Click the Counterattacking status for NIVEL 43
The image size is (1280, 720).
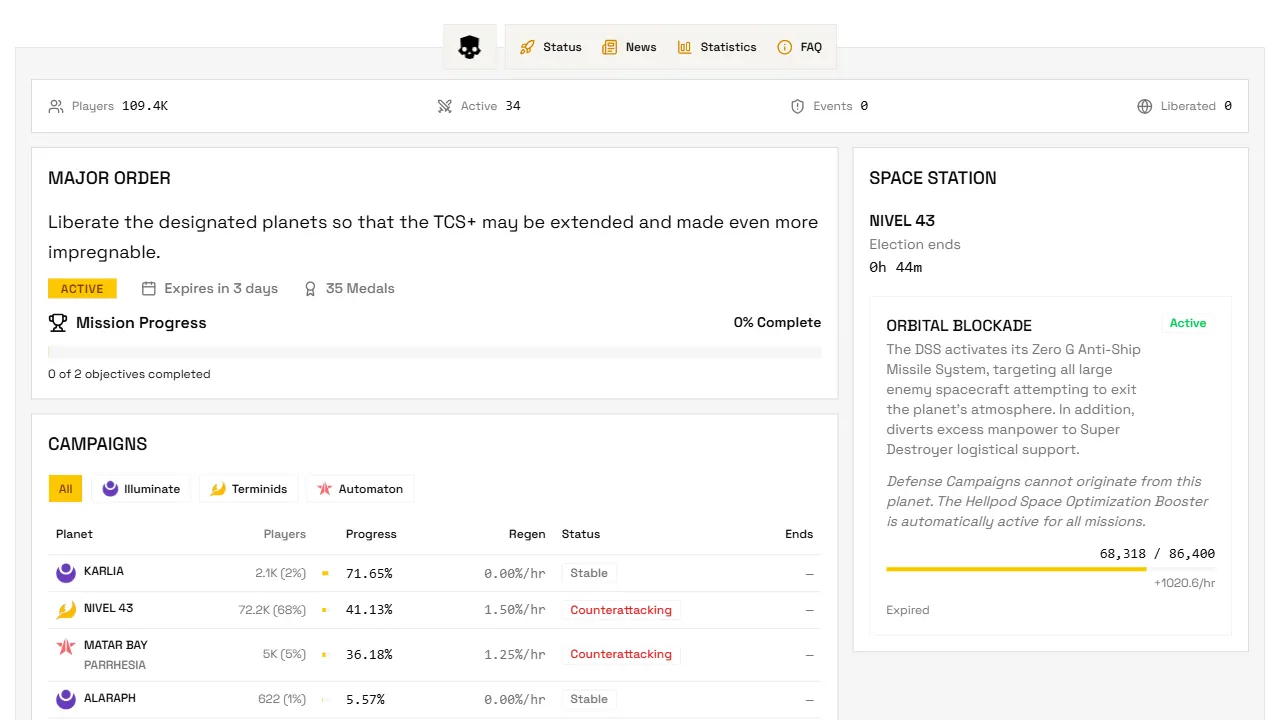coord(621,610)
